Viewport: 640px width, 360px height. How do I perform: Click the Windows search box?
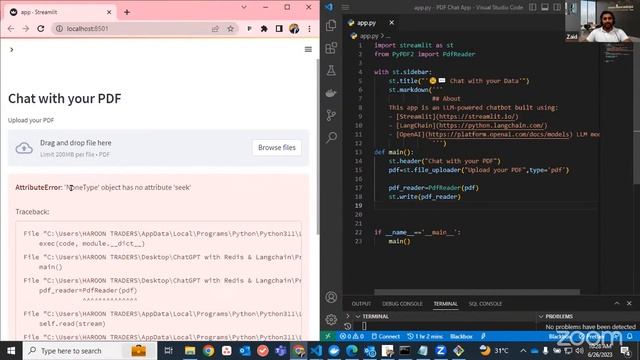coord(90,351)
